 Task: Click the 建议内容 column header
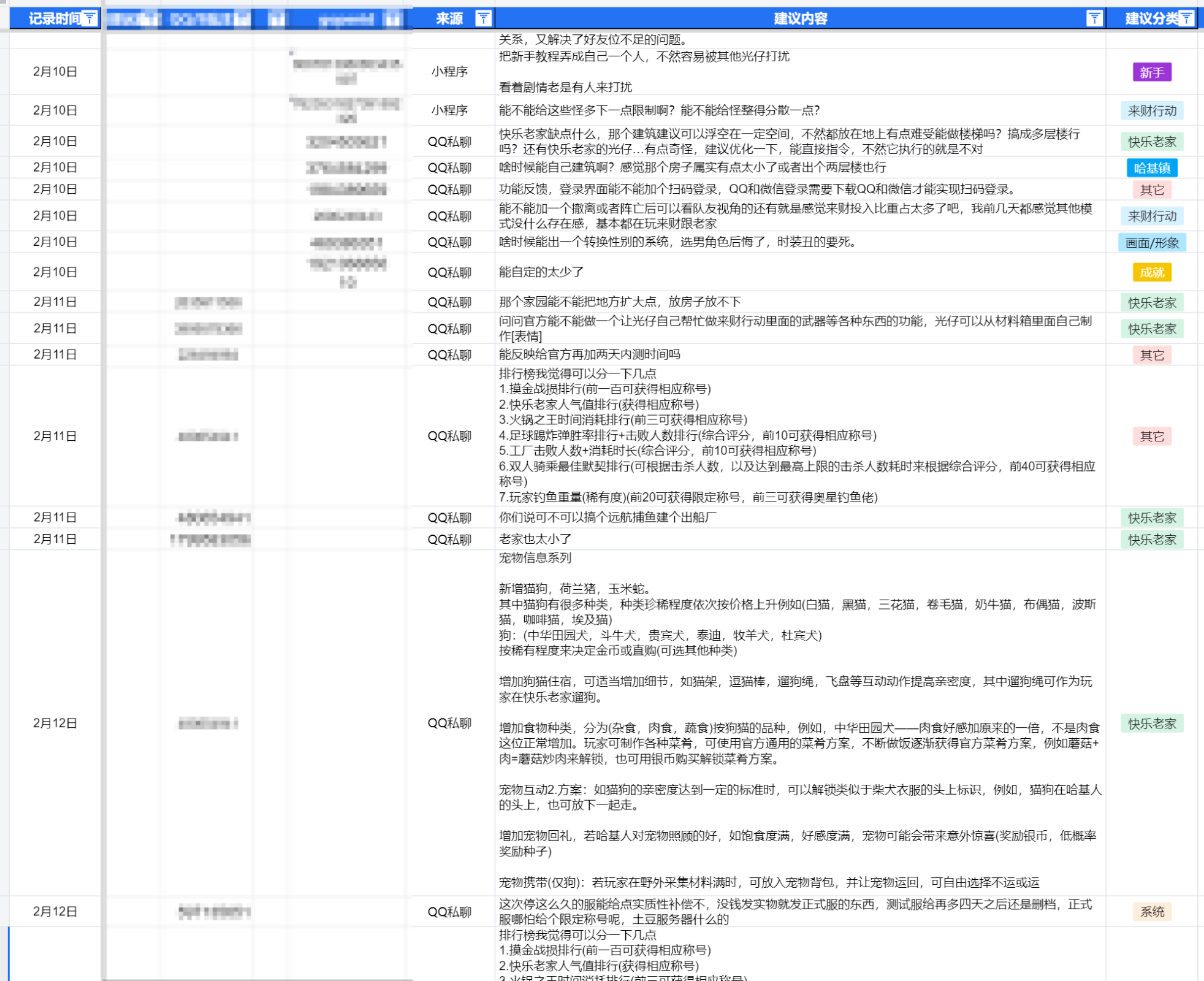pos(800,18)
